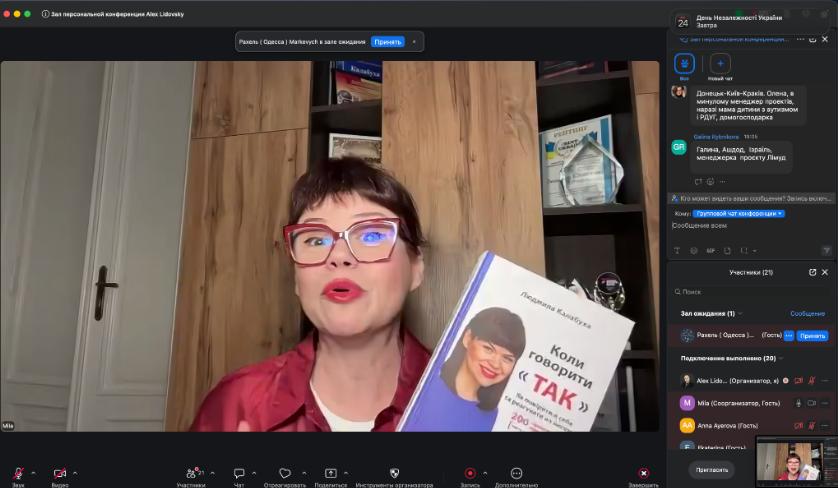Admit waiting guest via banner Принять button
This screenshot has height=488, width=838.
(x=387, y=42)
